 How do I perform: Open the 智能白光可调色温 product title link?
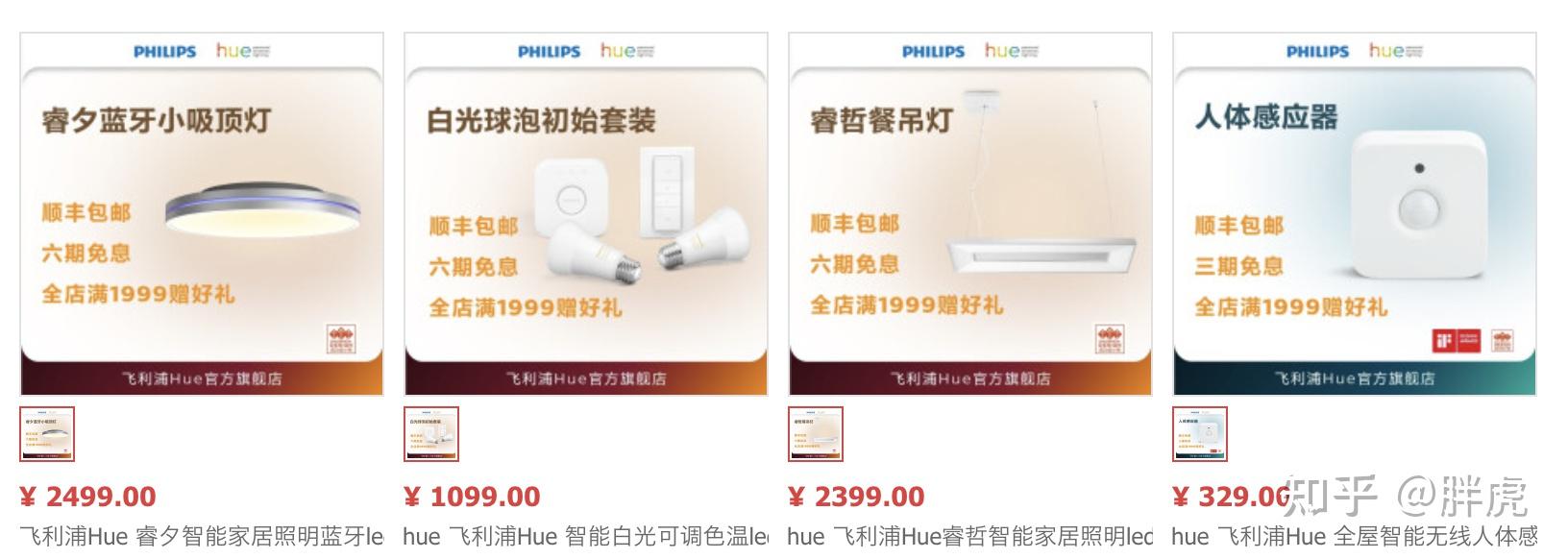click(x=586, y=536)
